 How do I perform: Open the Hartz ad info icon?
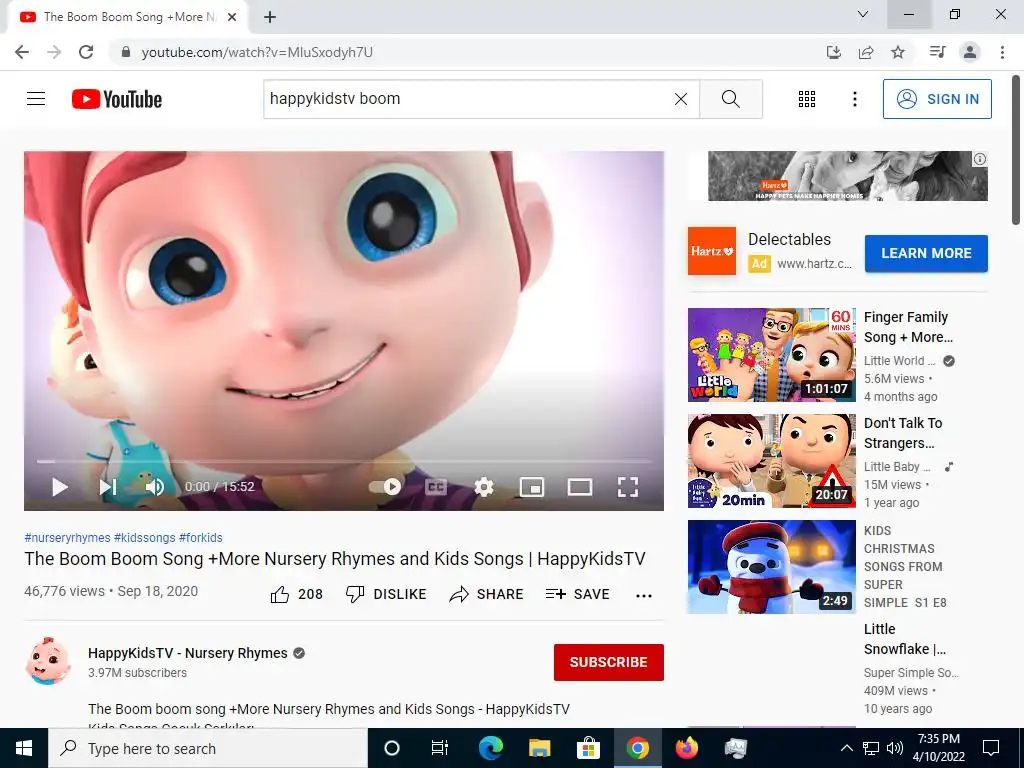pos(980,159)
